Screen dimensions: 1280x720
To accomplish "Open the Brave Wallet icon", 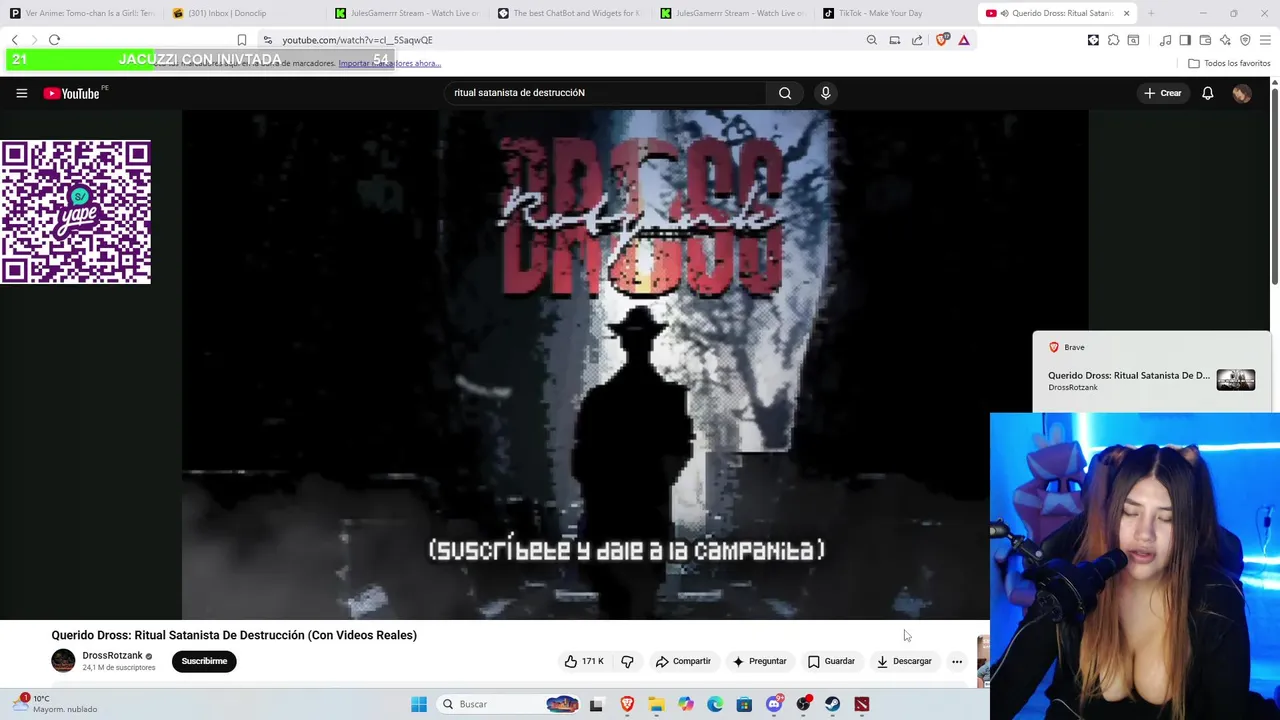I will click(x=1205, y=40).
